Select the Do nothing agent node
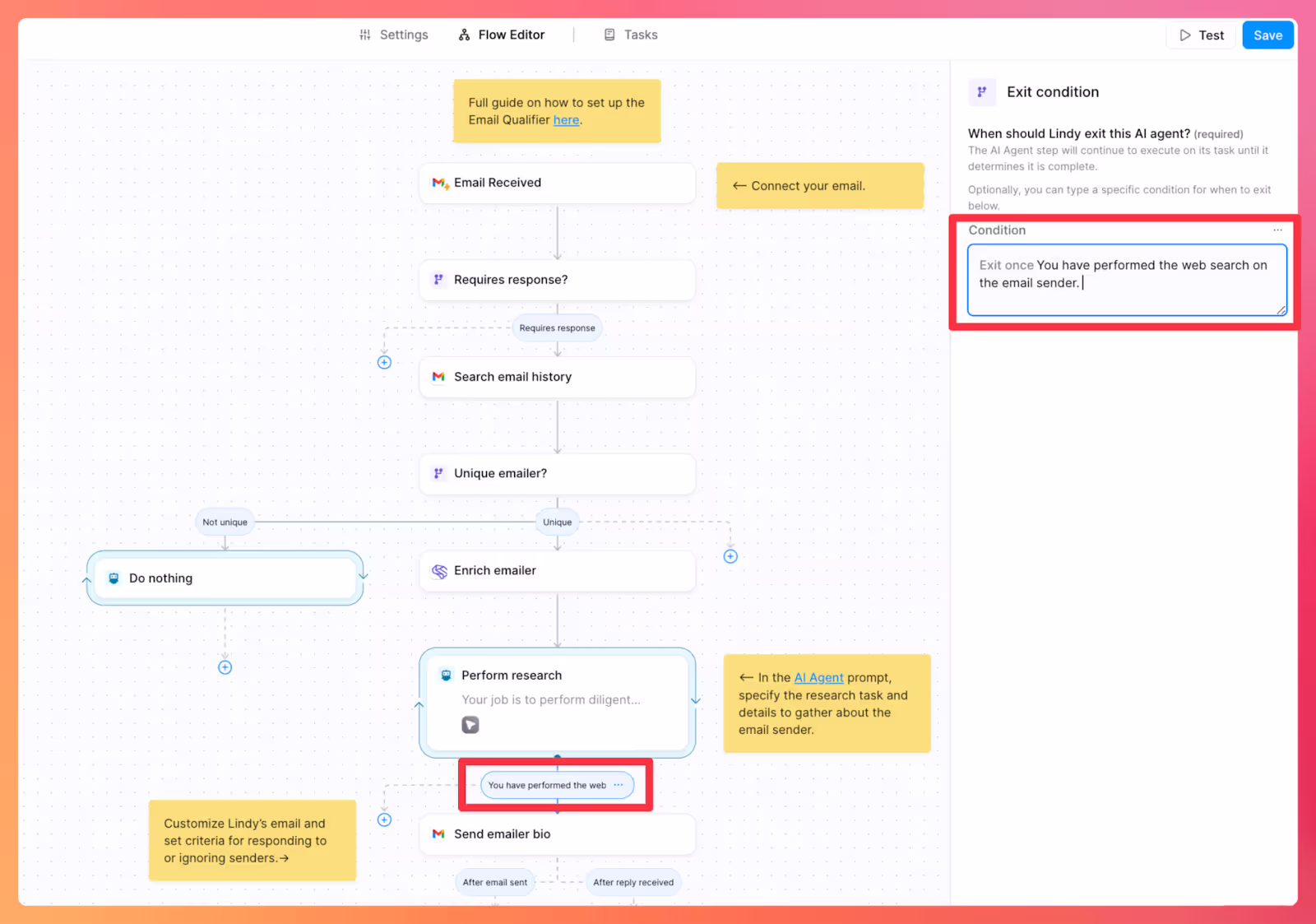 point(225,578)
